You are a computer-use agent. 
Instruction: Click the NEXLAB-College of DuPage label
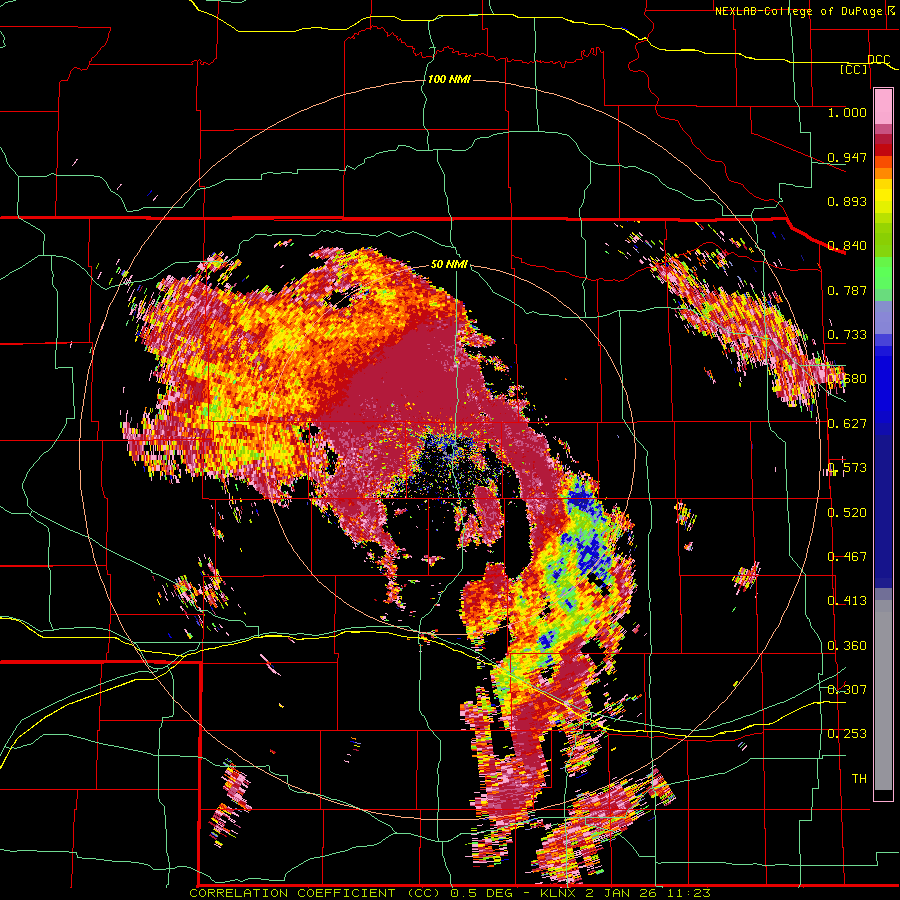[x=804, y=11]
